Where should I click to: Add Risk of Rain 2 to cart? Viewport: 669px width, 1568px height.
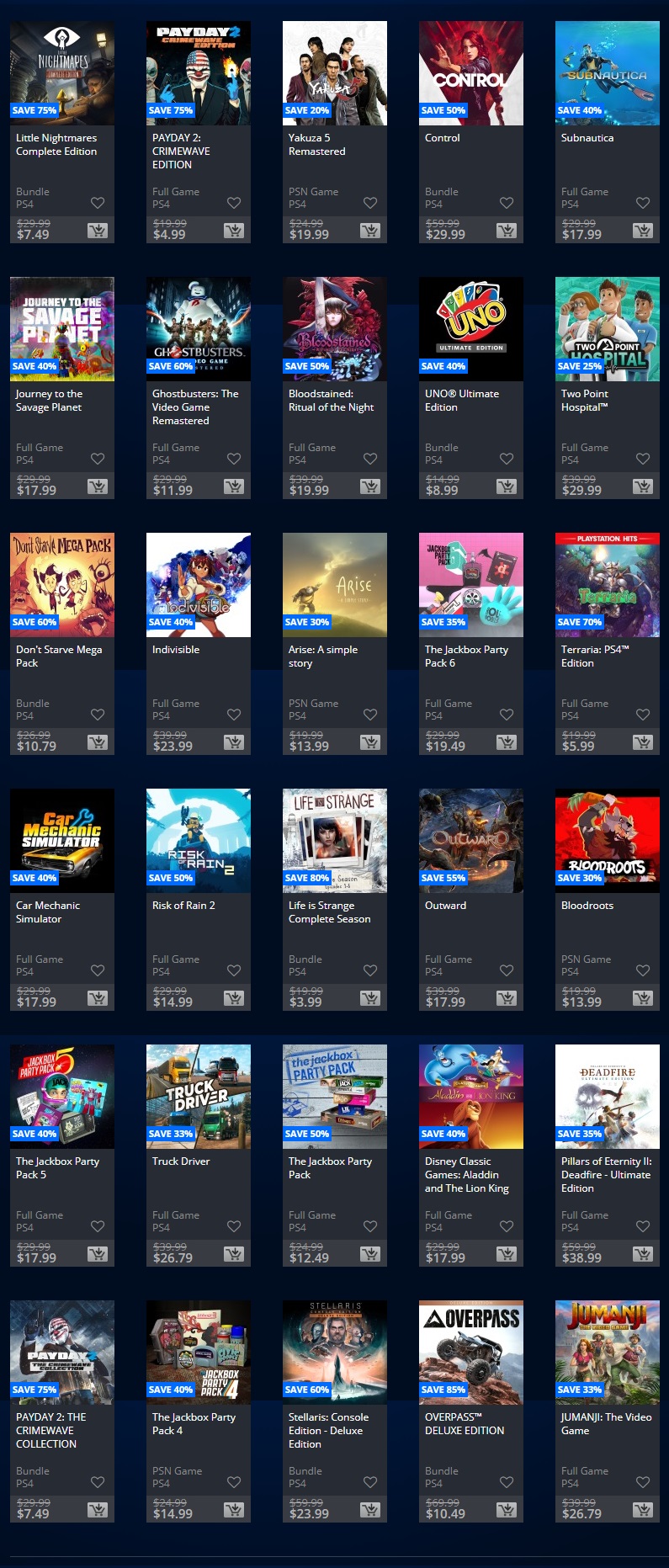point(234,998)
